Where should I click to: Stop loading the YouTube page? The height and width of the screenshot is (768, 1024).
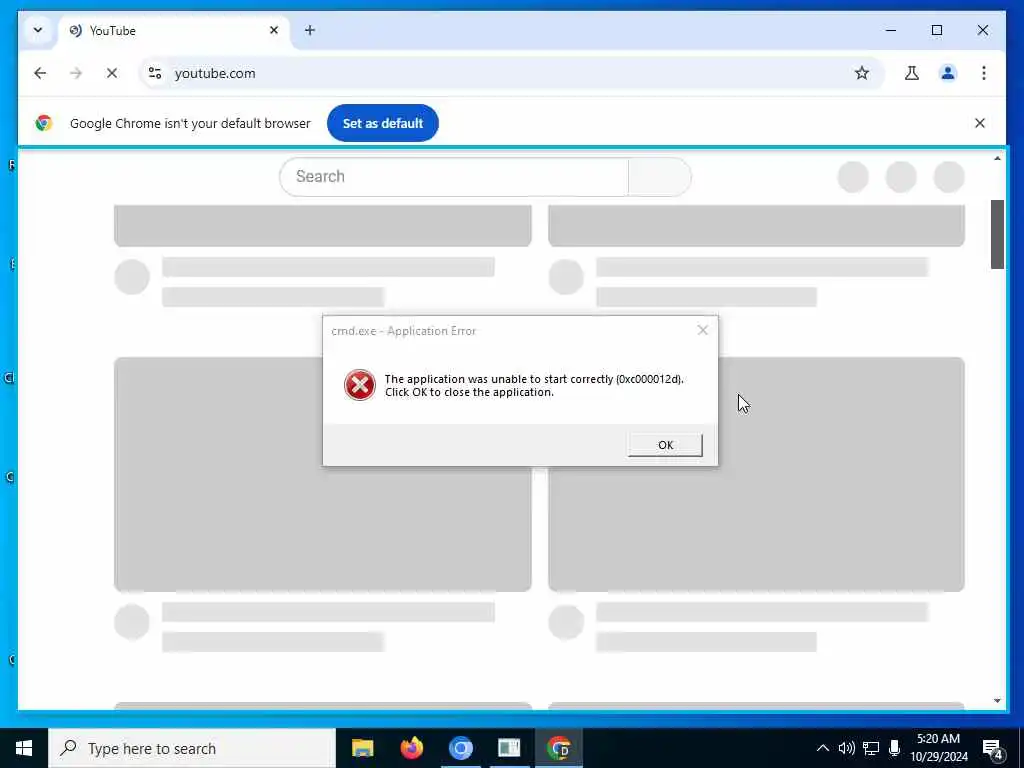[112, 73]
